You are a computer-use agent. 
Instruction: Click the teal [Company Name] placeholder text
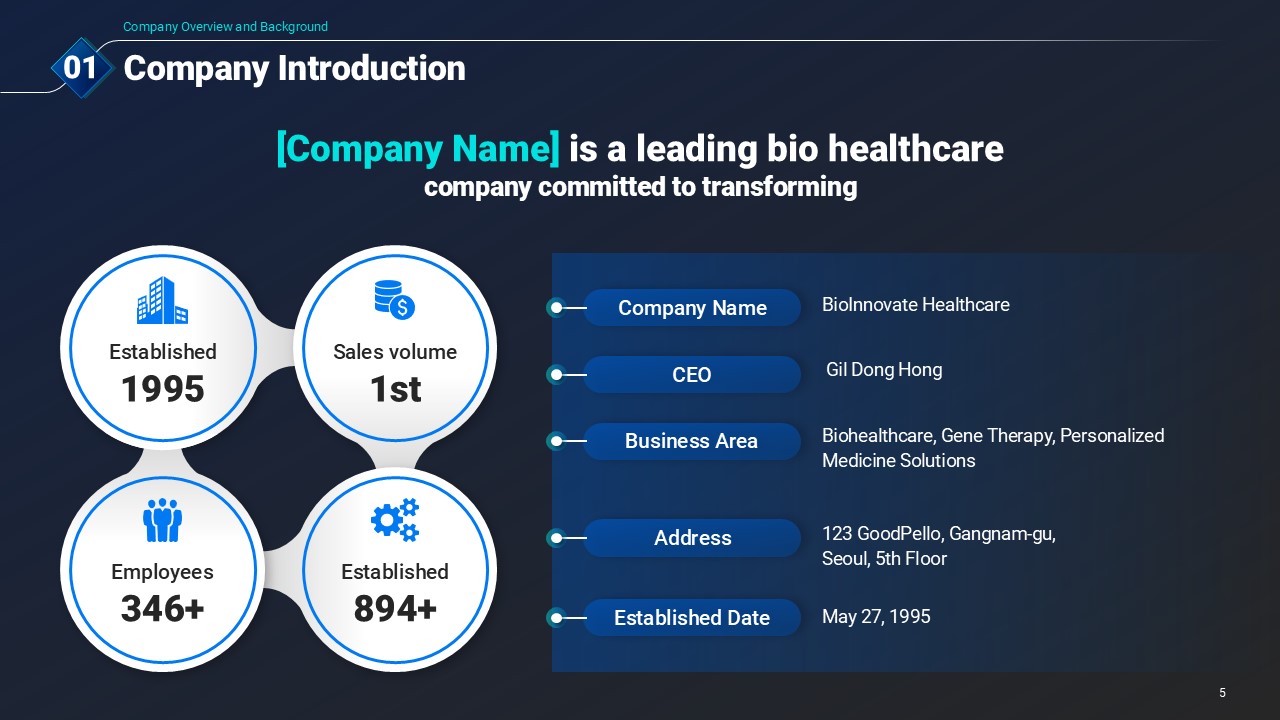click(x=418, y=149)
